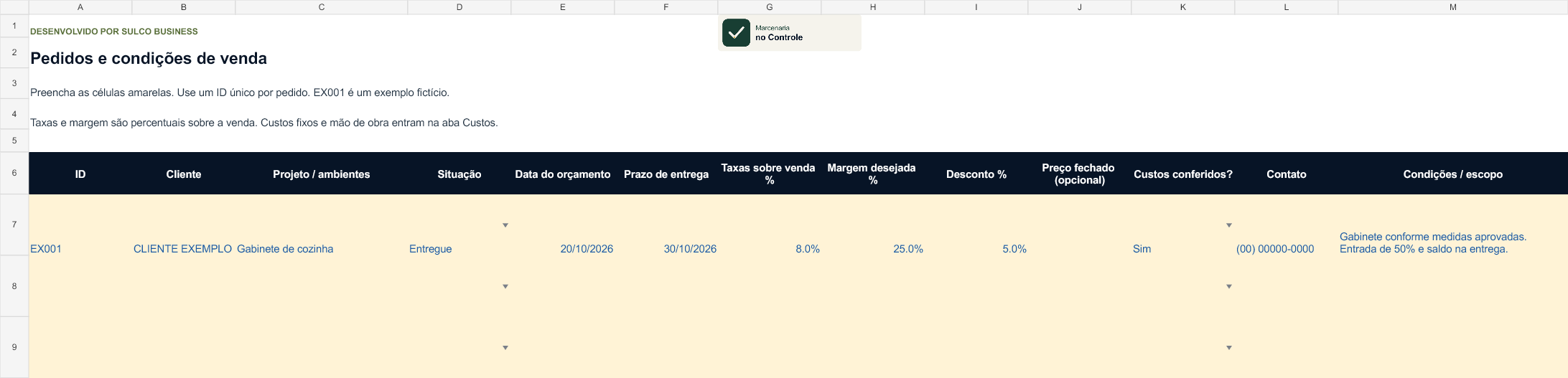Select the Gabinete de cozinha cell
This screenshot has width=1568, height=378.
[x=322, y=225]
